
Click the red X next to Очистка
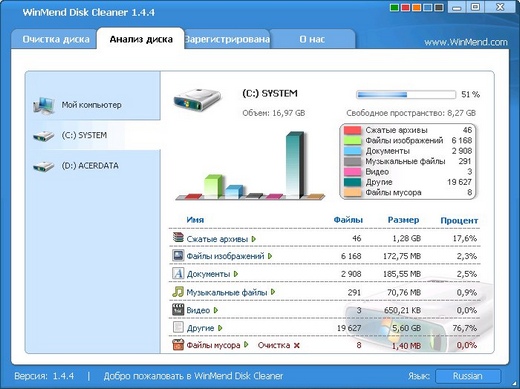click(297, 346)
